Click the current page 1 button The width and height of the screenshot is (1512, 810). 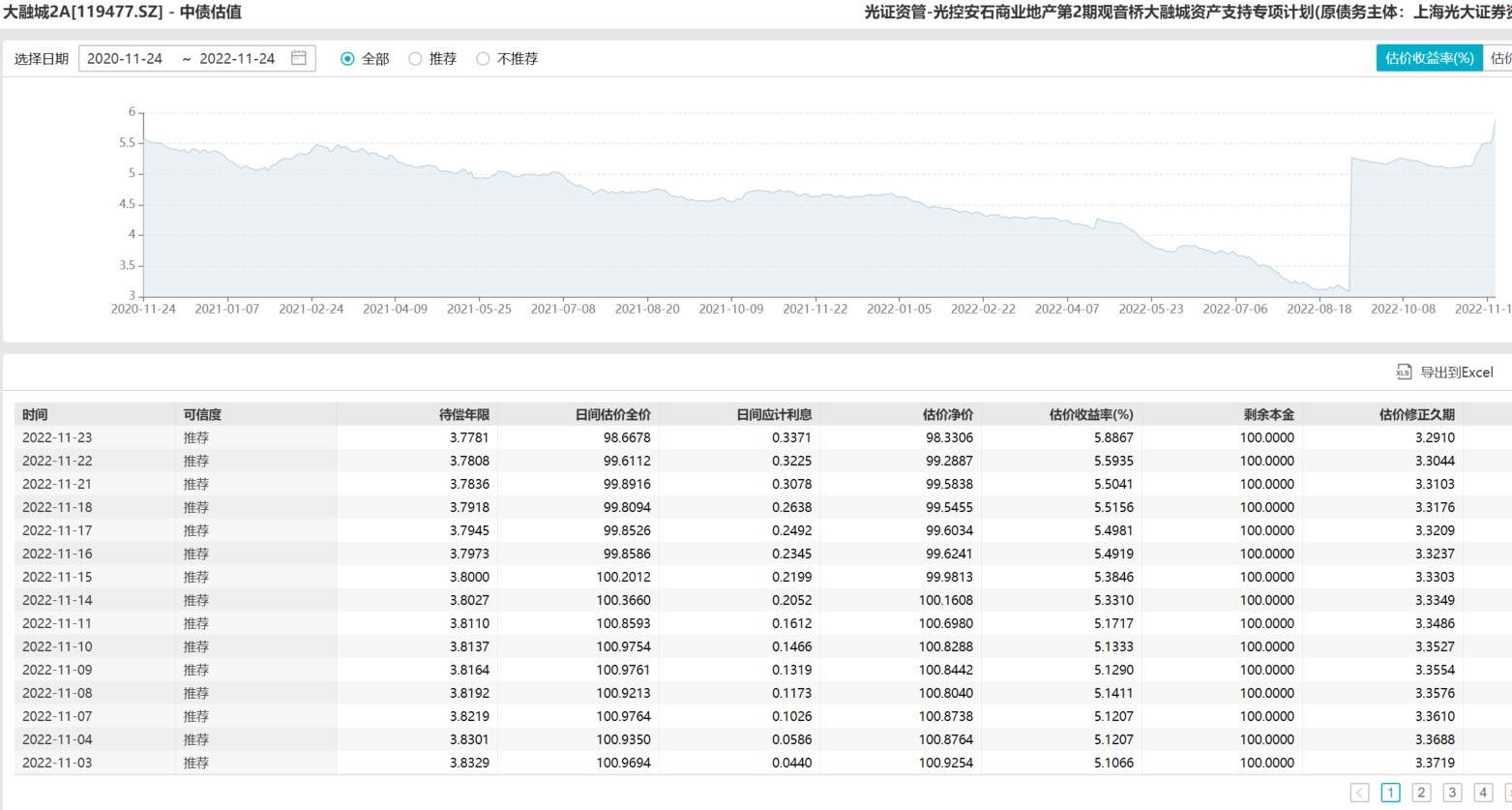(1390, 793)
